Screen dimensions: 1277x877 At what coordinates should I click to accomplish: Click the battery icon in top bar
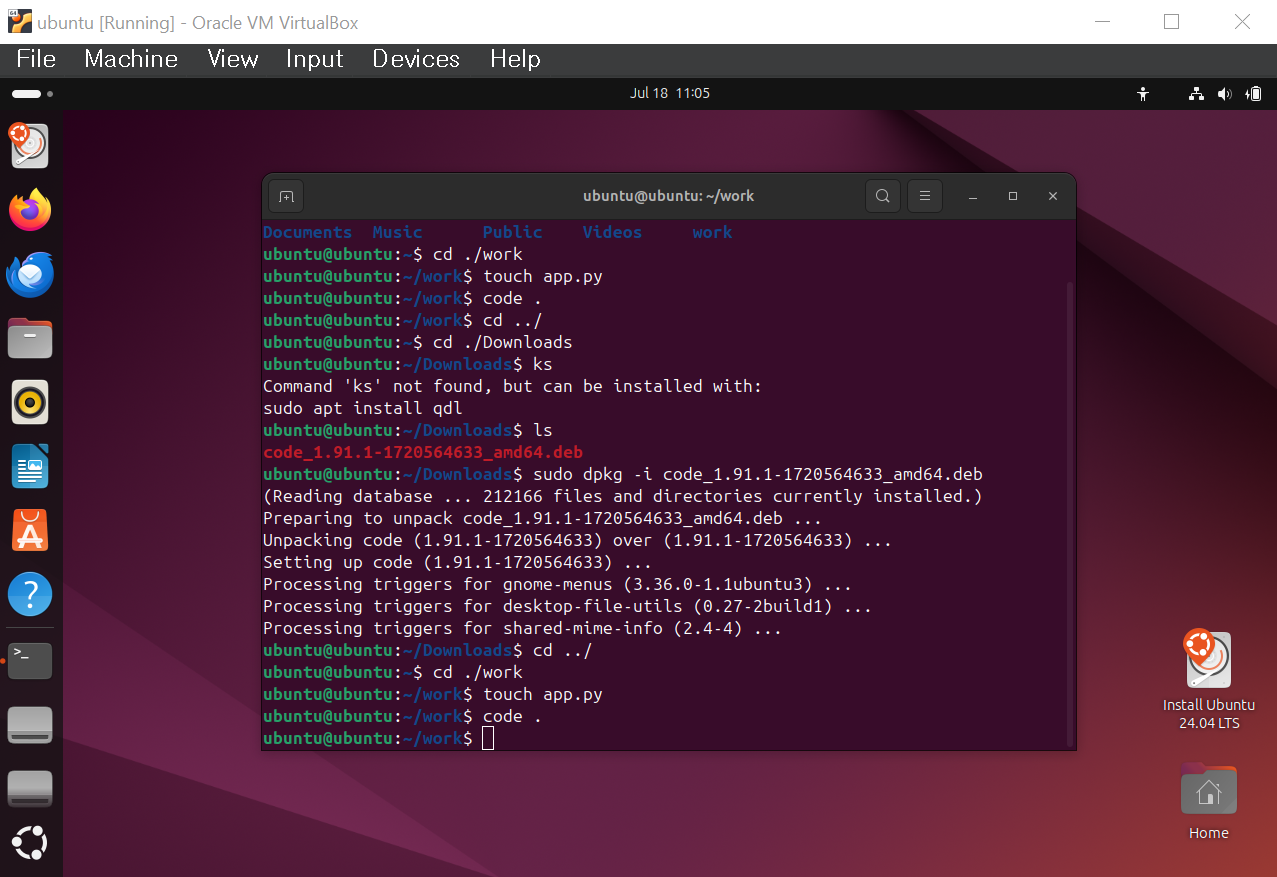[x=1254, y=94]
